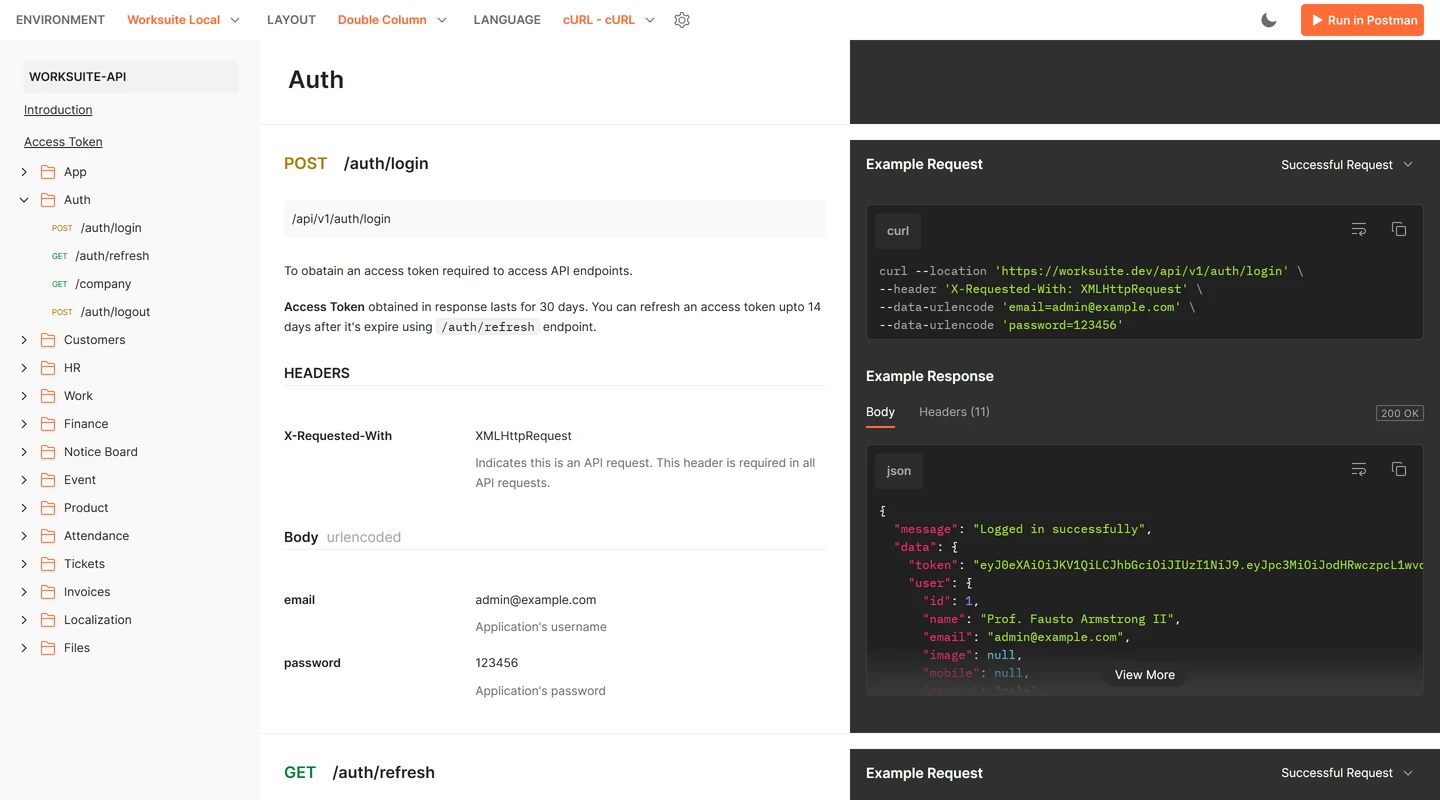Open the Double Column layout dropdown

[393, 20]
